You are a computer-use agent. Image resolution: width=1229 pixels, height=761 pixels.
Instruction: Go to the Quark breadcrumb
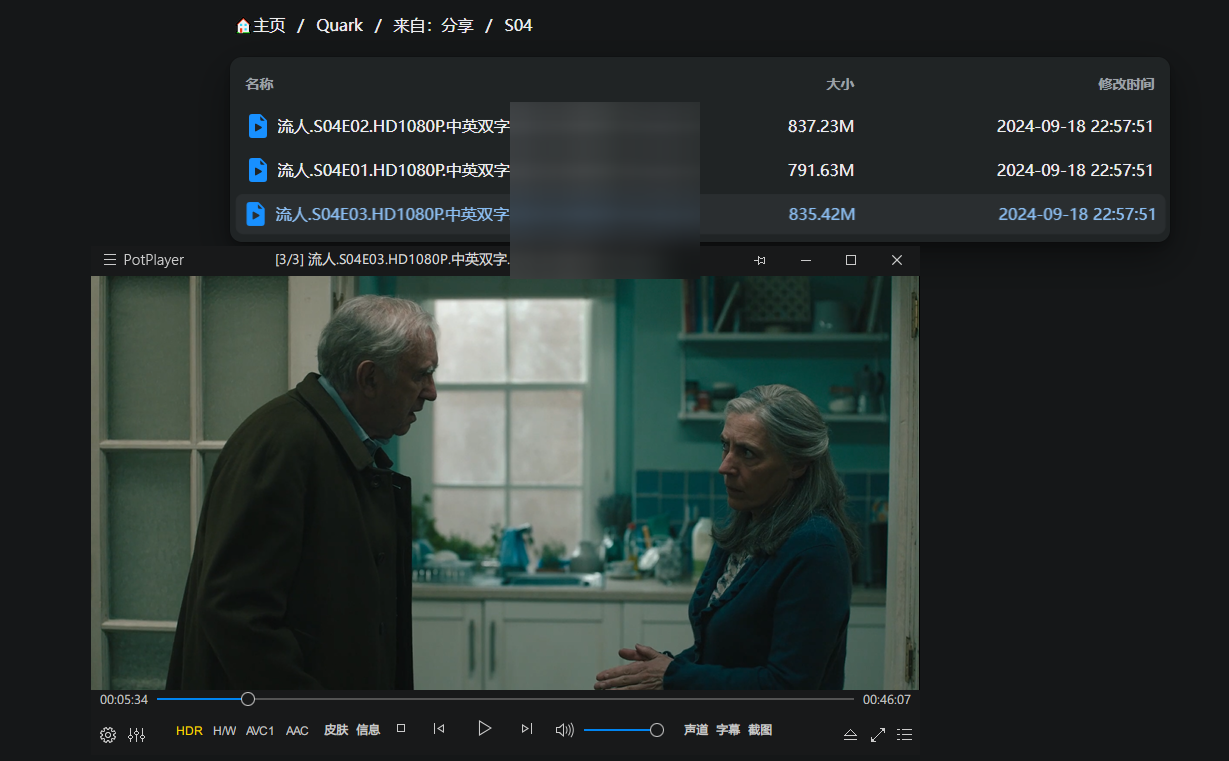[x=339, y=26]
